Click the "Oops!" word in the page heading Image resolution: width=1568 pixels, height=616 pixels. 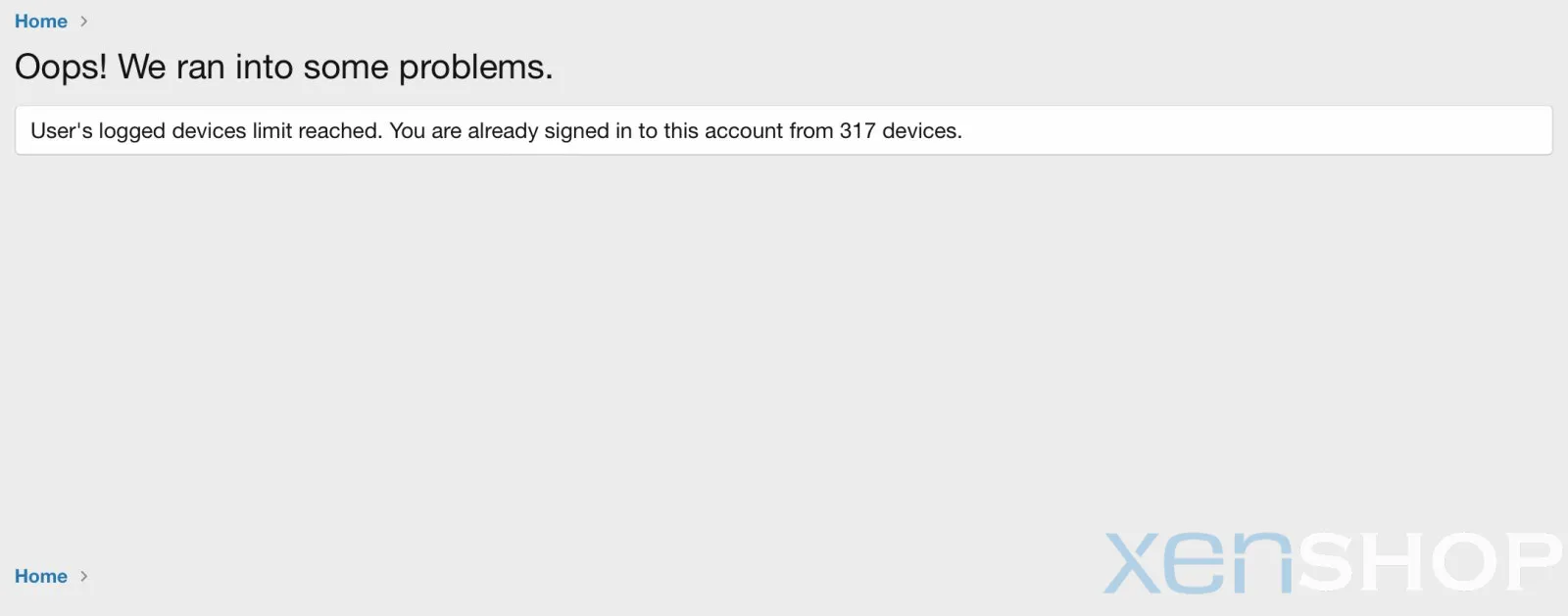coord(61,68)
